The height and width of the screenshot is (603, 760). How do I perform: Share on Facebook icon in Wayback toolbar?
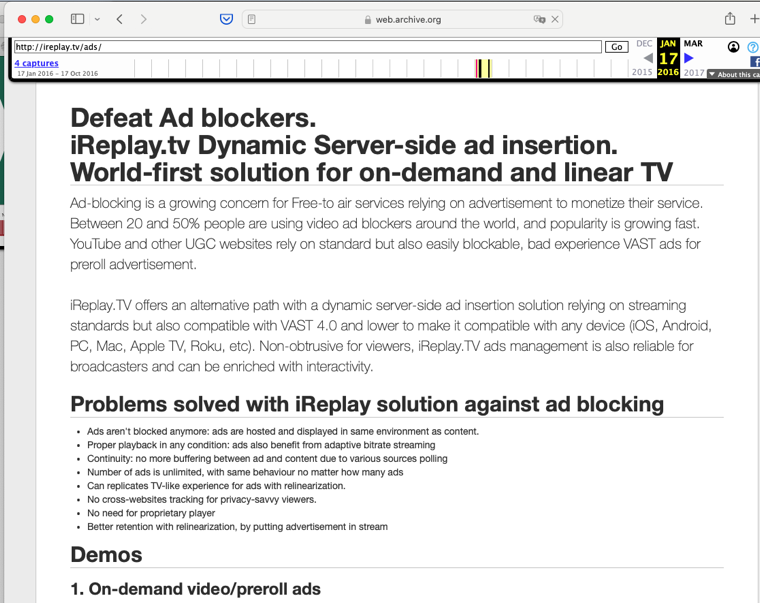(755, 62)
